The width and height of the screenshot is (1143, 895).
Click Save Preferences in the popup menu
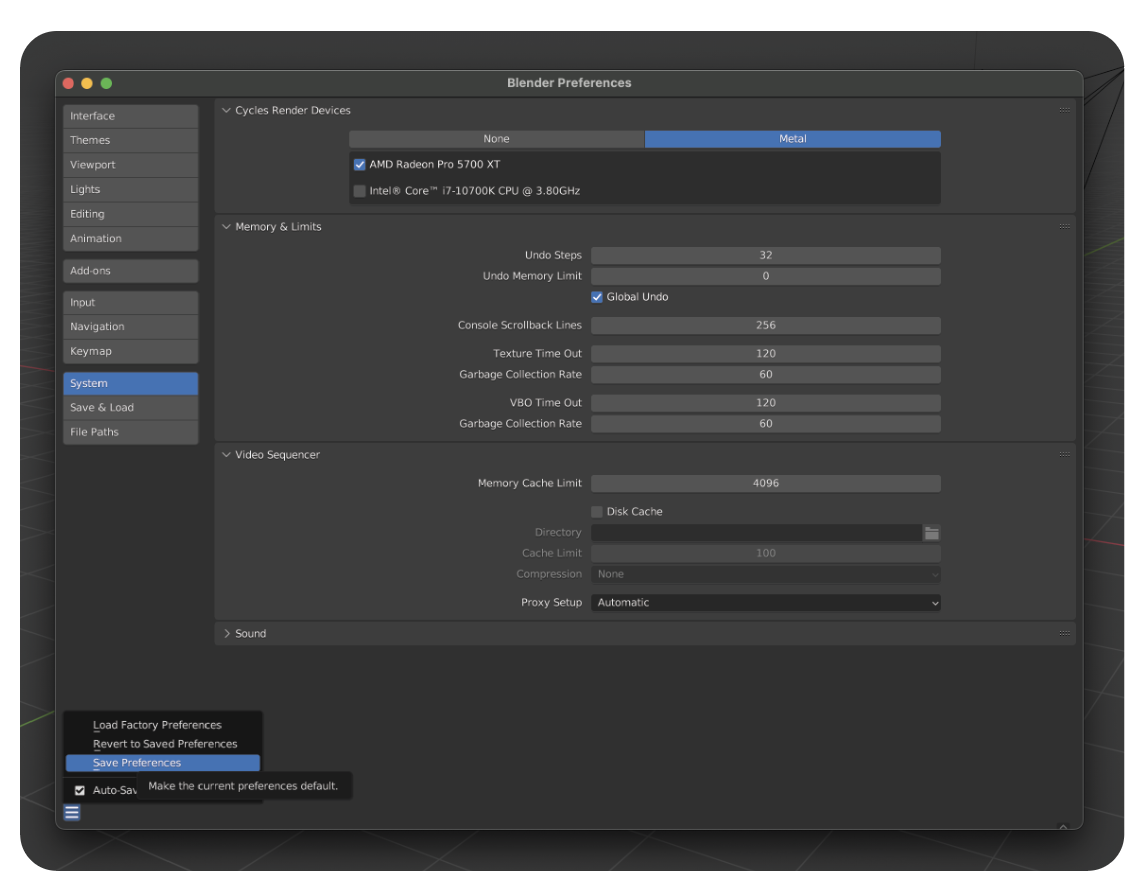pyautogui.click(x=163, y=763)
